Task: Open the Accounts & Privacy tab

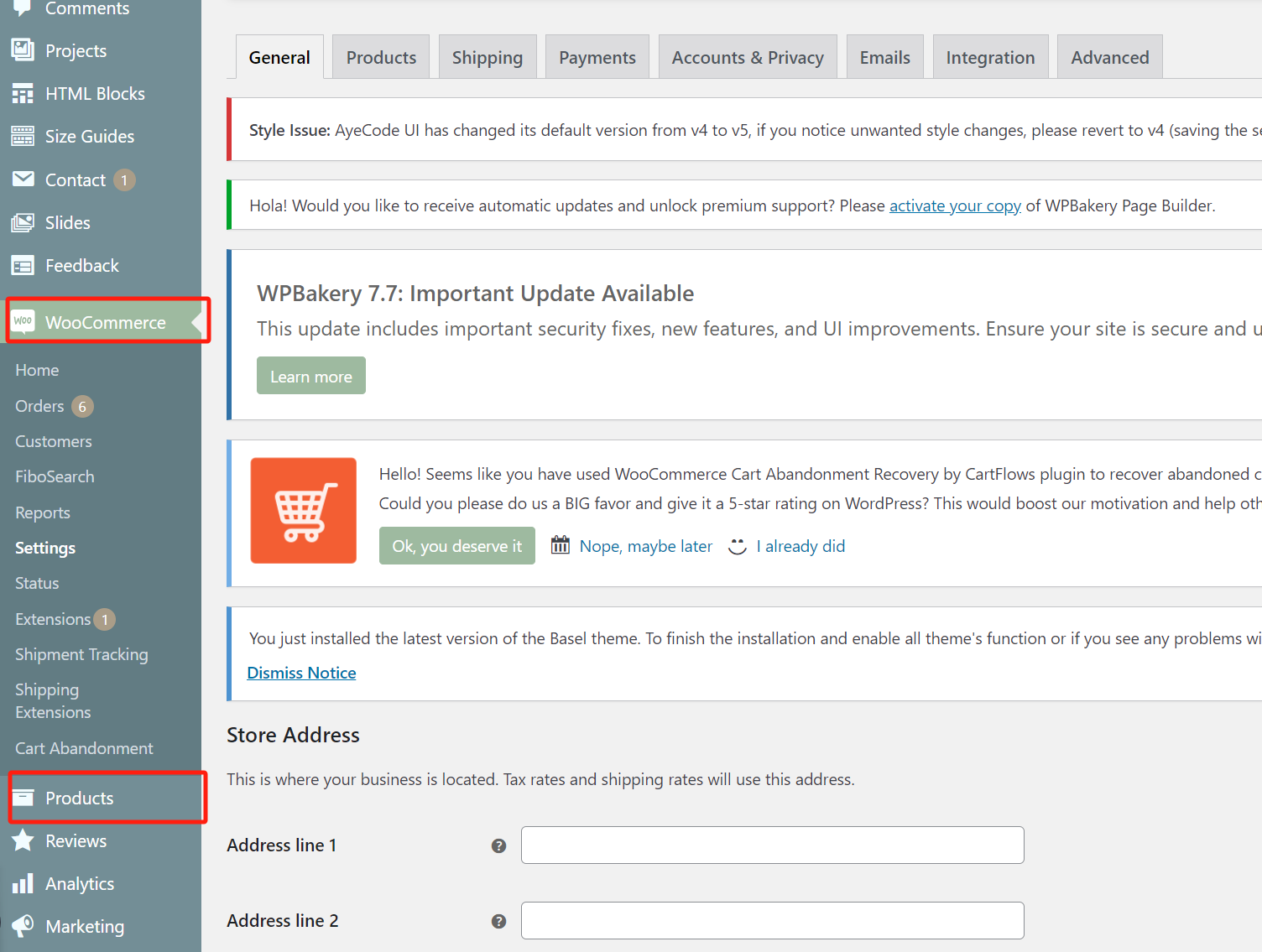Action: (747, 56)
